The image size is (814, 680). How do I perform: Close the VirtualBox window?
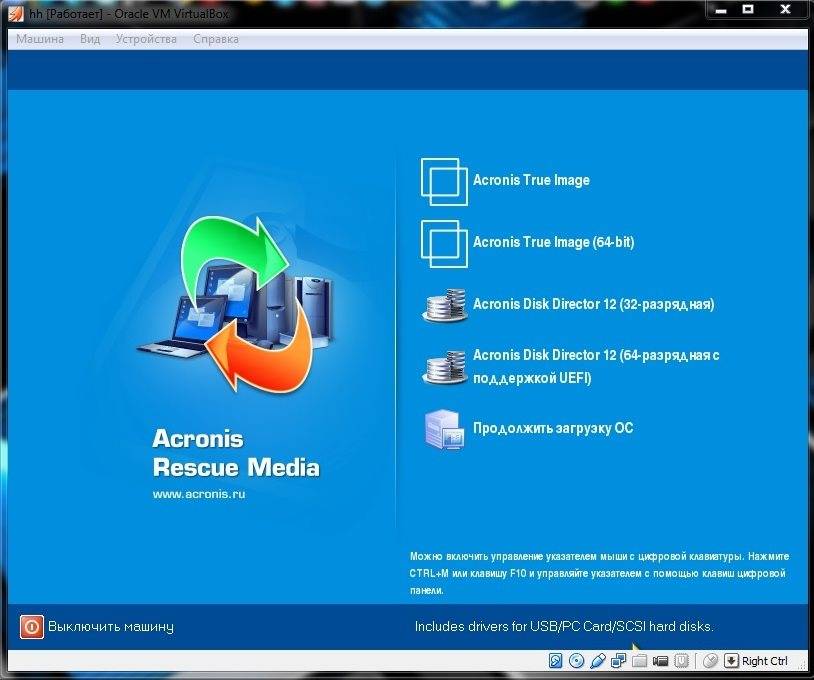tap(785, 9)
